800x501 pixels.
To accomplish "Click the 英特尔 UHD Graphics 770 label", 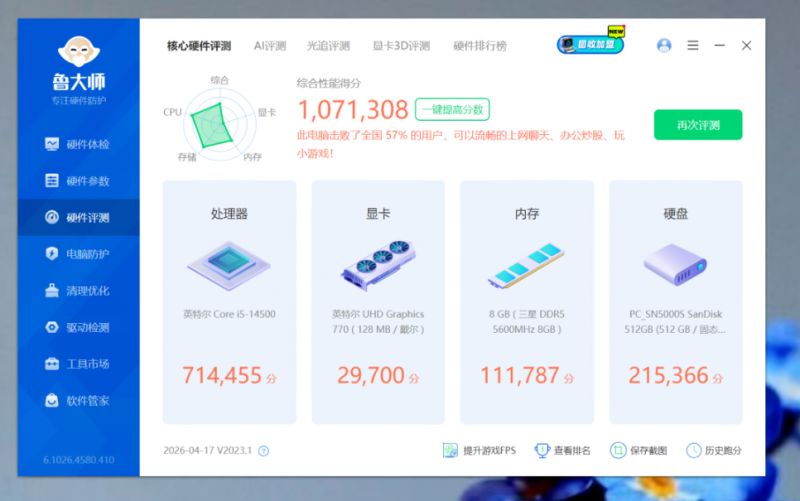I will click(378, 322).
